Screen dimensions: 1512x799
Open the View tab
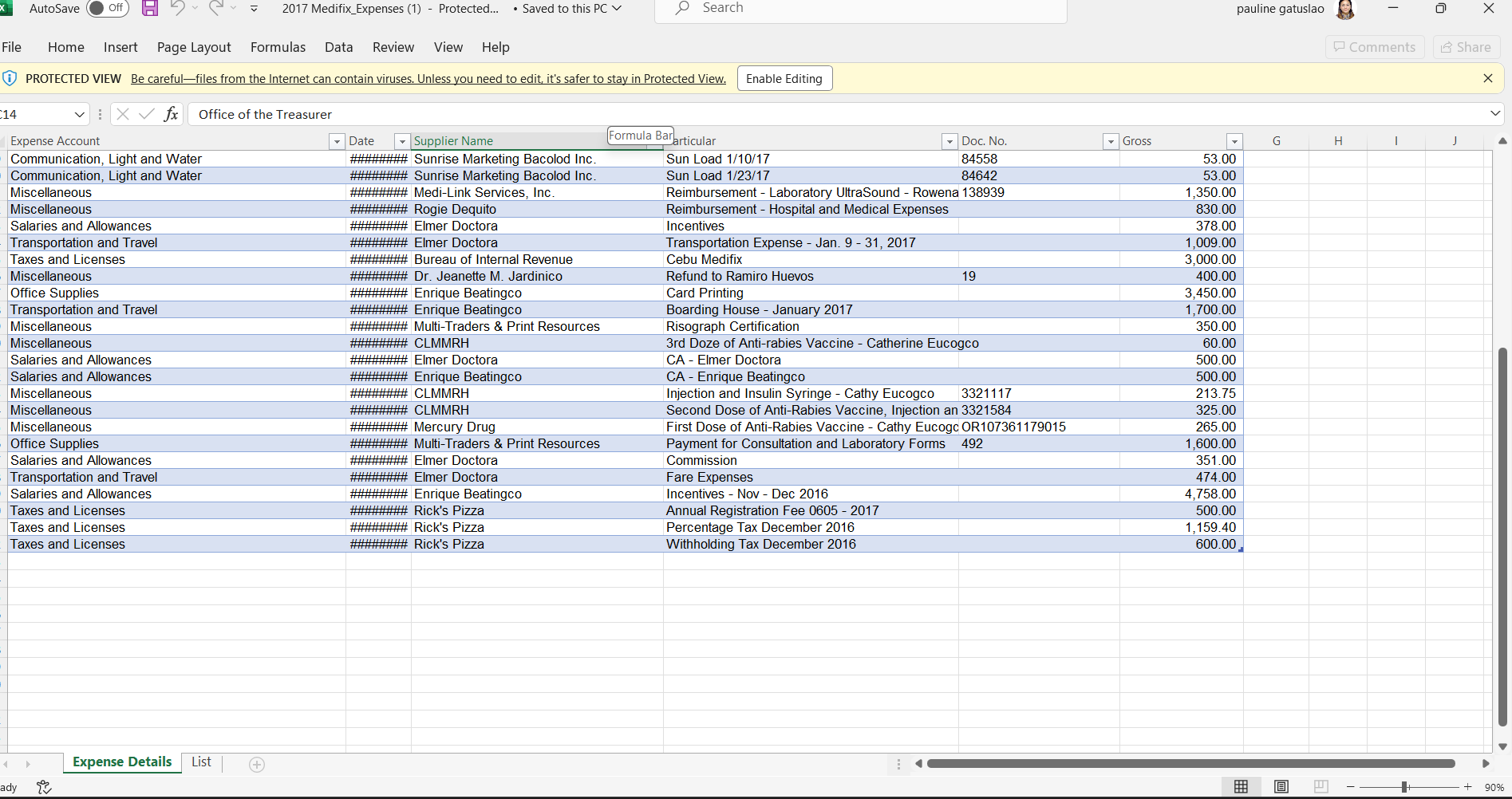point(448,47)
